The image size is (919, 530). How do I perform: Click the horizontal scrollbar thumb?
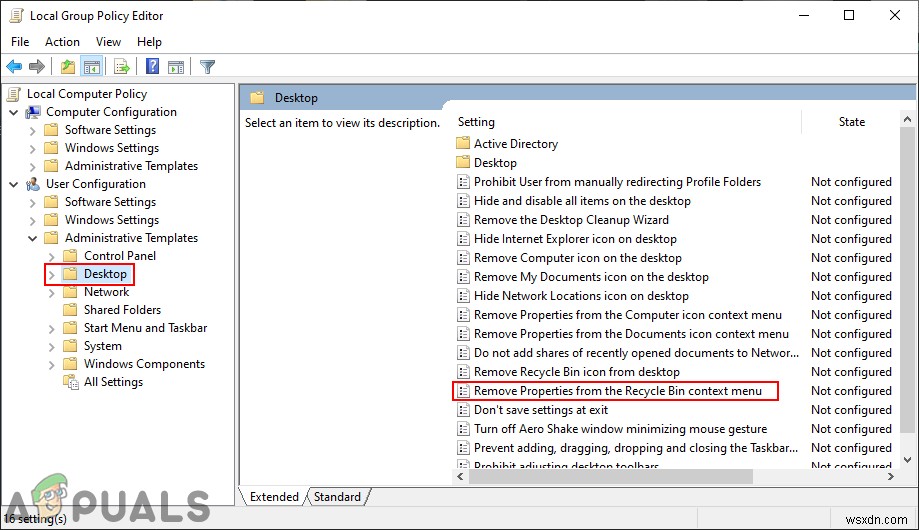[611, 477]
